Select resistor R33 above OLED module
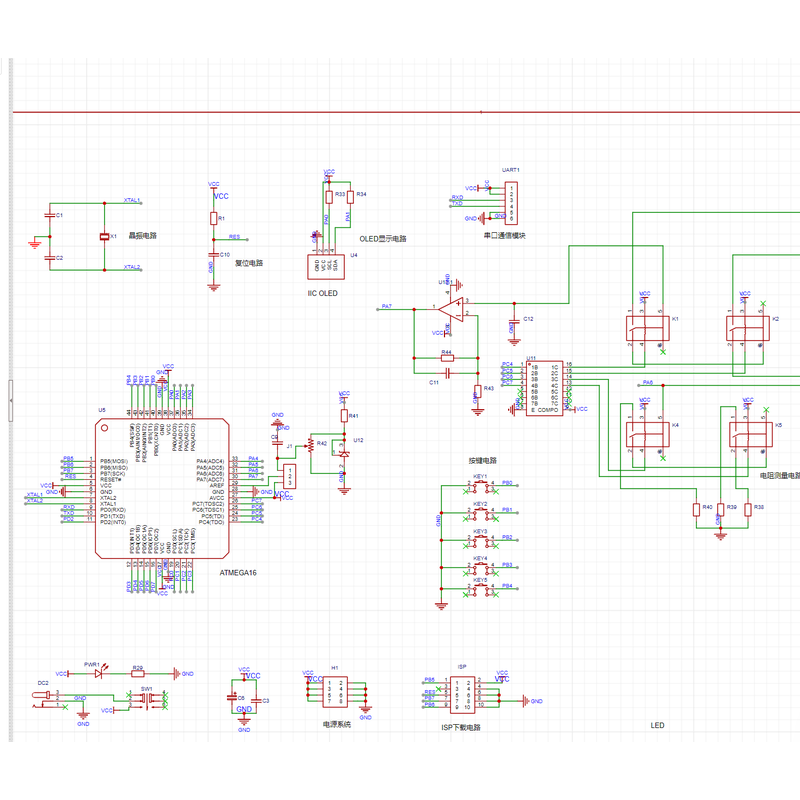This screenshot has height=800, width=800. pyautogui.click(x=329, y=197)
